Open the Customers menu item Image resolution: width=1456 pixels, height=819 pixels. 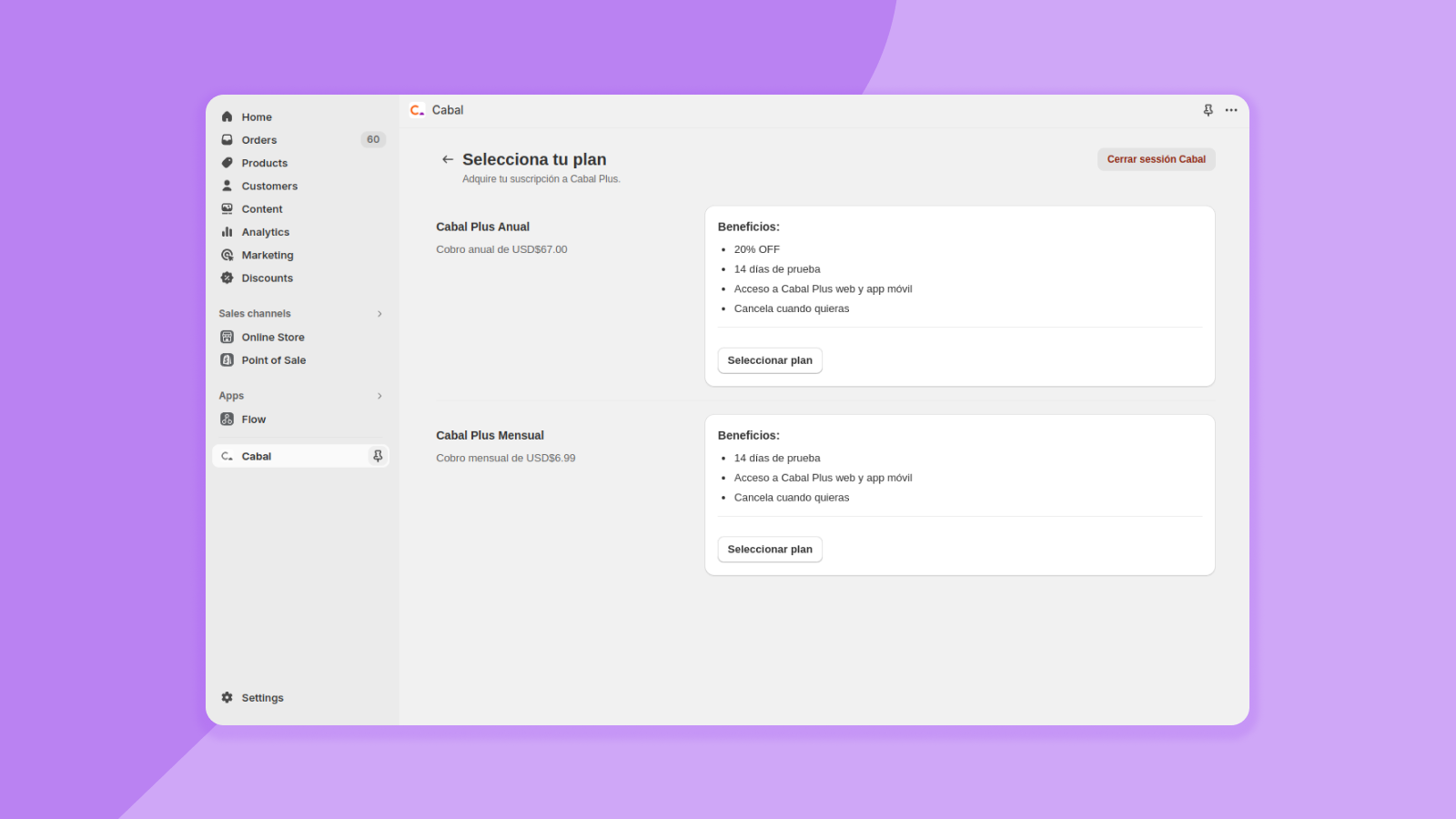pyautogui.click(x=300, y=186)
